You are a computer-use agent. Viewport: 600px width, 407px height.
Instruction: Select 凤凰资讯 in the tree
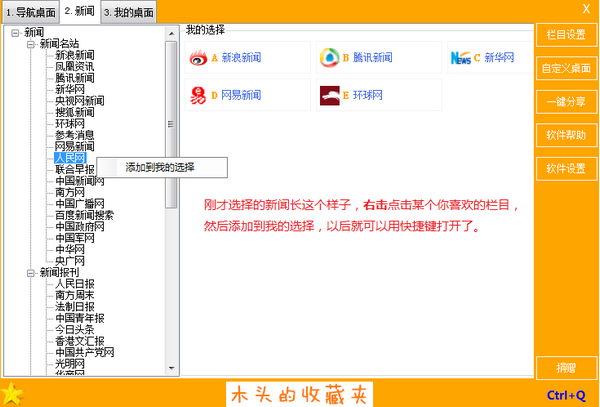75,67
